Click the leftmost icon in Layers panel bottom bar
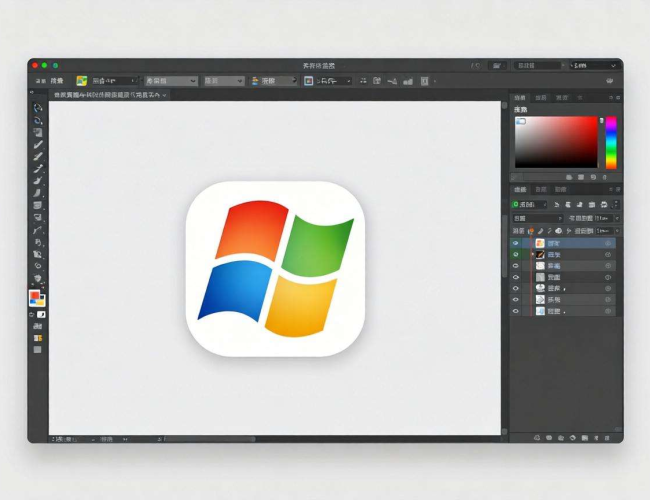 click(537, 438)
